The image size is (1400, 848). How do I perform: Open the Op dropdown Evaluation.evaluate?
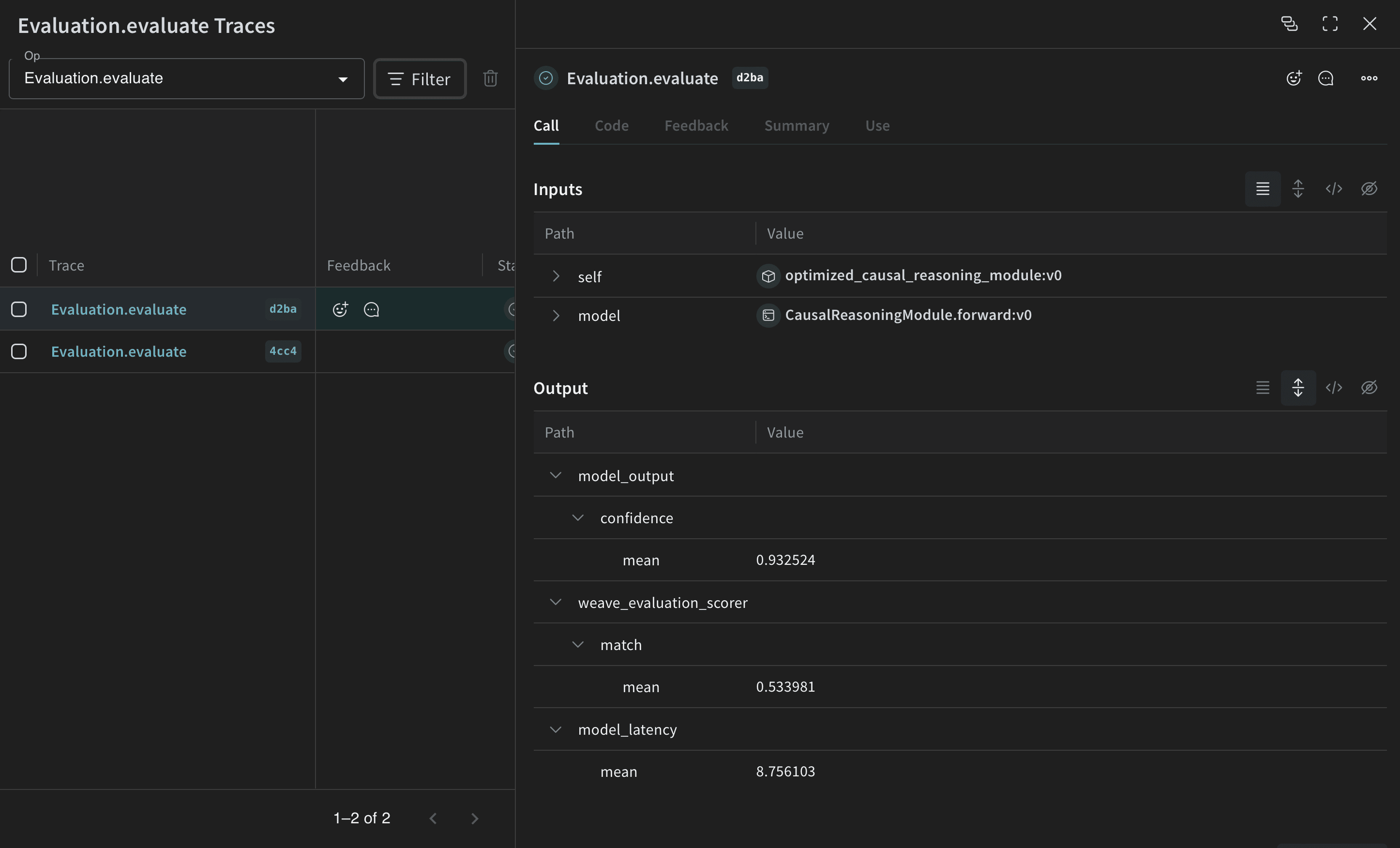point(186,78)
